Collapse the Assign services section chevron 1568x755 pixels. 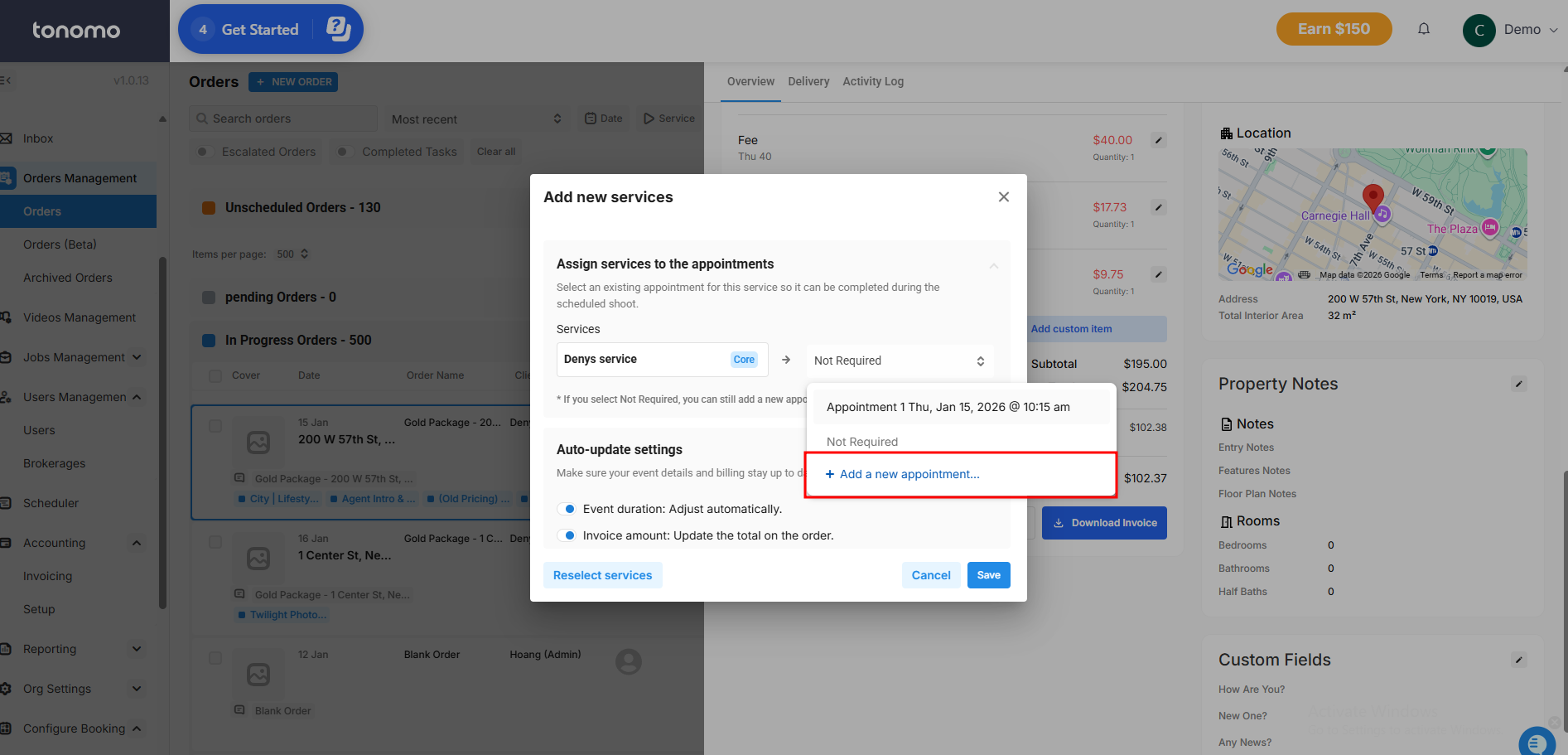click(x=993, y=265)
